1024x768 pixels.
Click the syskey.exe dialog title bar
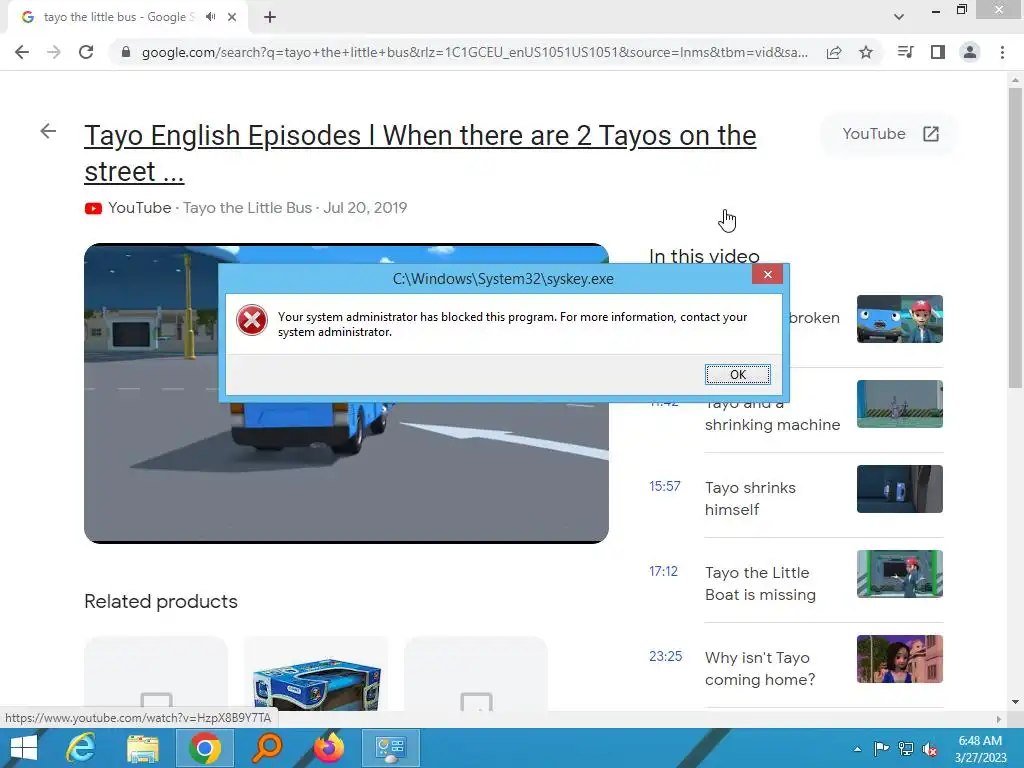coord(503,279)
